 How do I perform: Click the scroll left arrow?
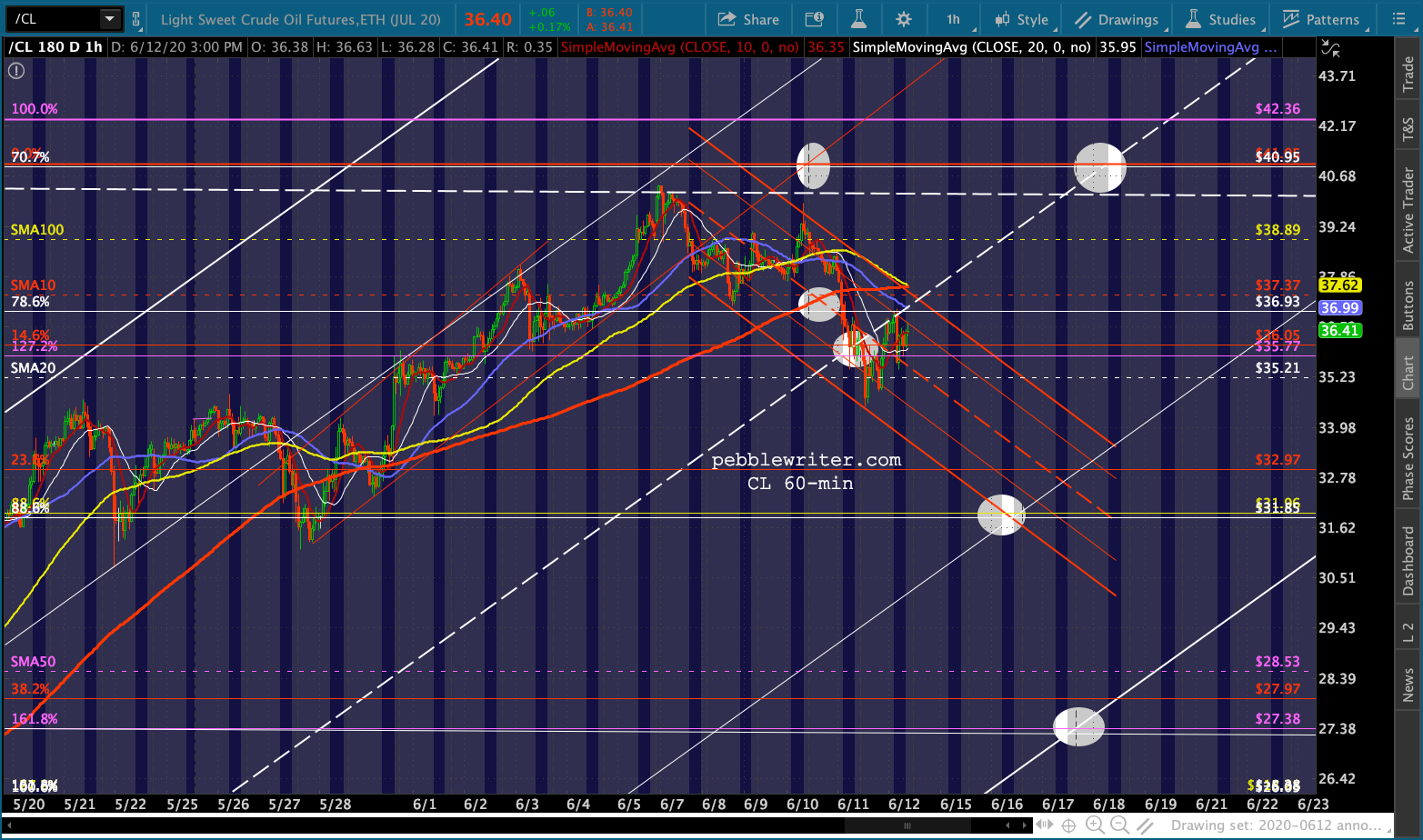(x=1007, y=825)
